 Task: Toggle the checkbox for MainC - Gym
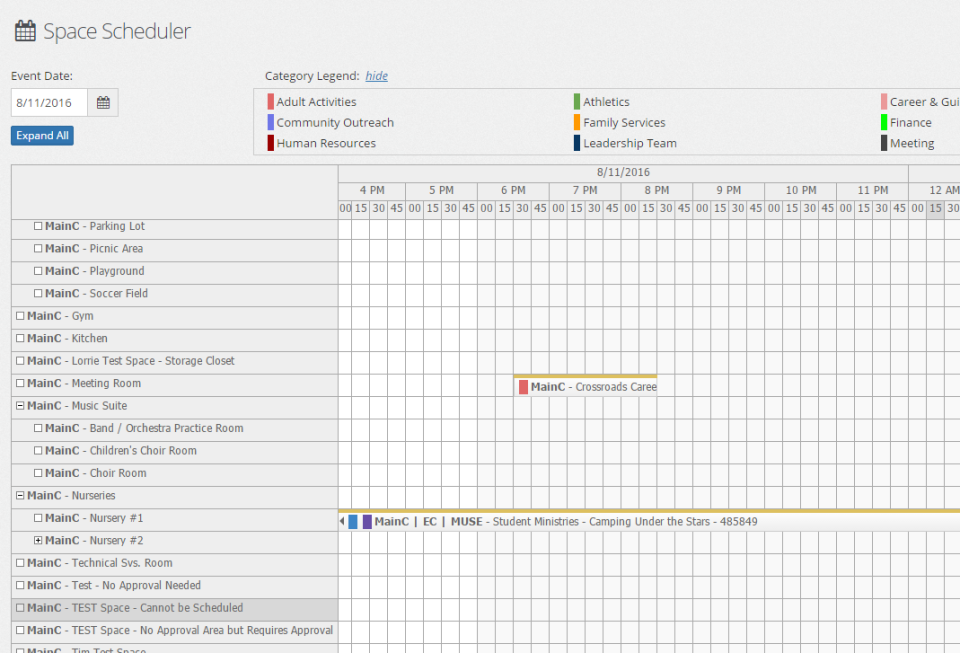point(21,315)
